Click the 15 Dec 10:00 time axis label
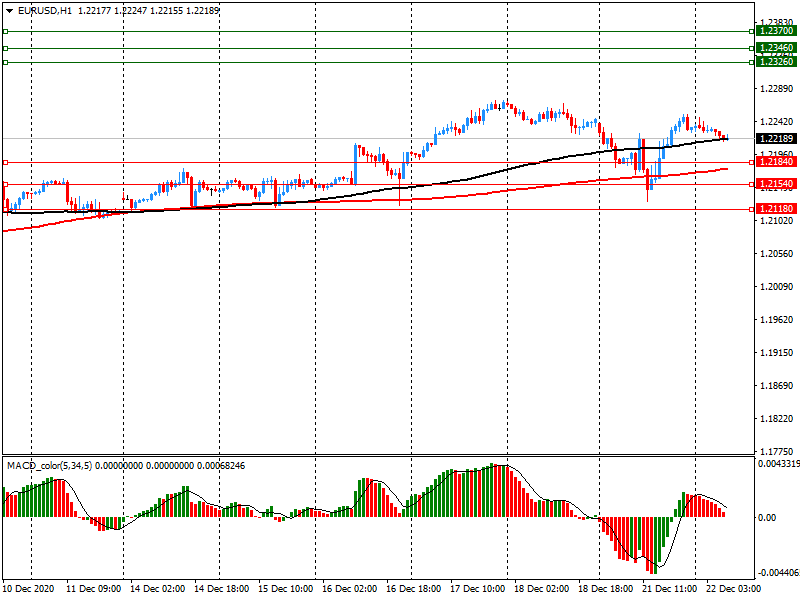Image resolution: width=800 pixels, height=600 pixels. point(285,589)
